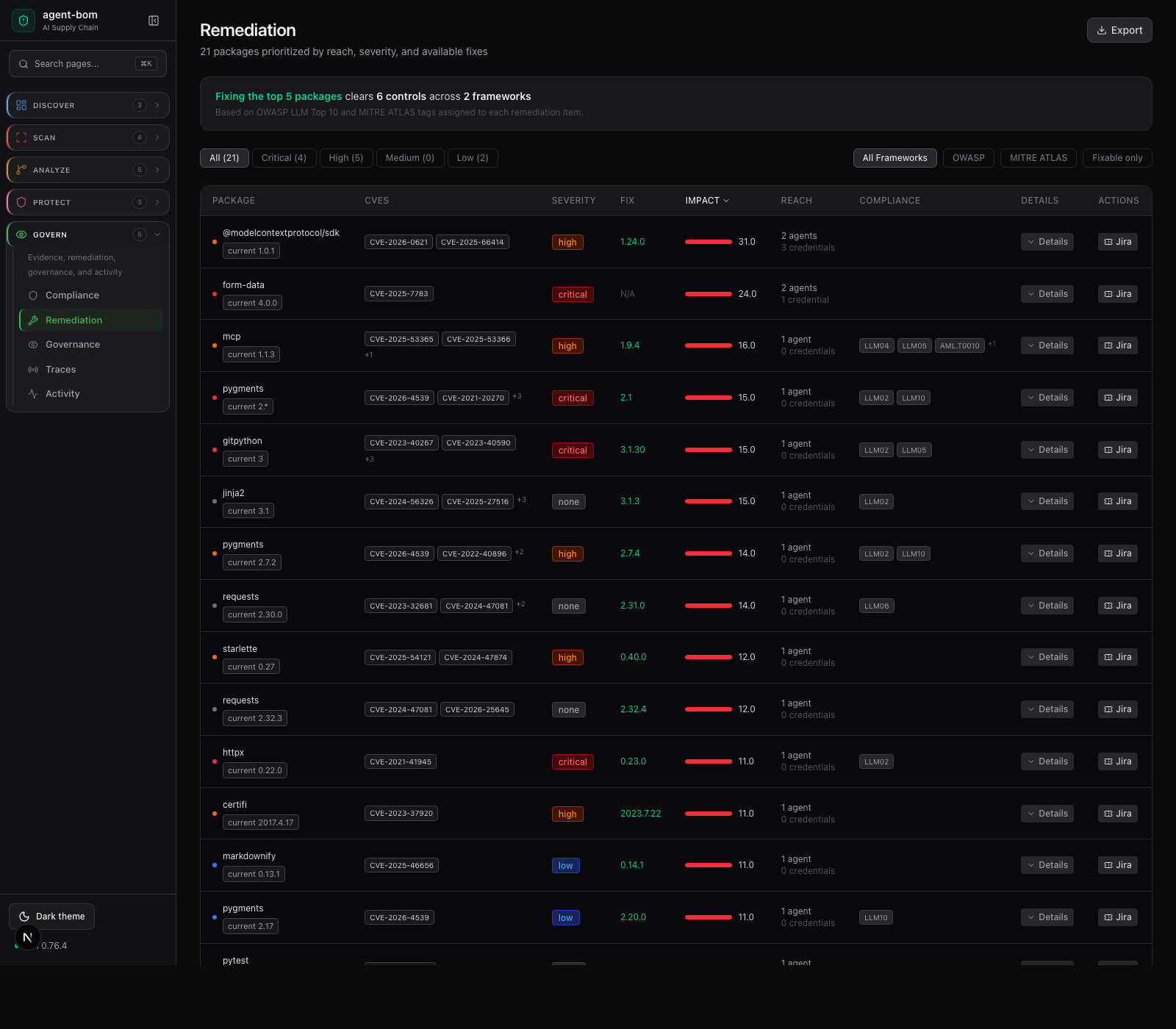Click the Export button
This screenshot has width=1176, height=1029.
tap(1119, 30)
